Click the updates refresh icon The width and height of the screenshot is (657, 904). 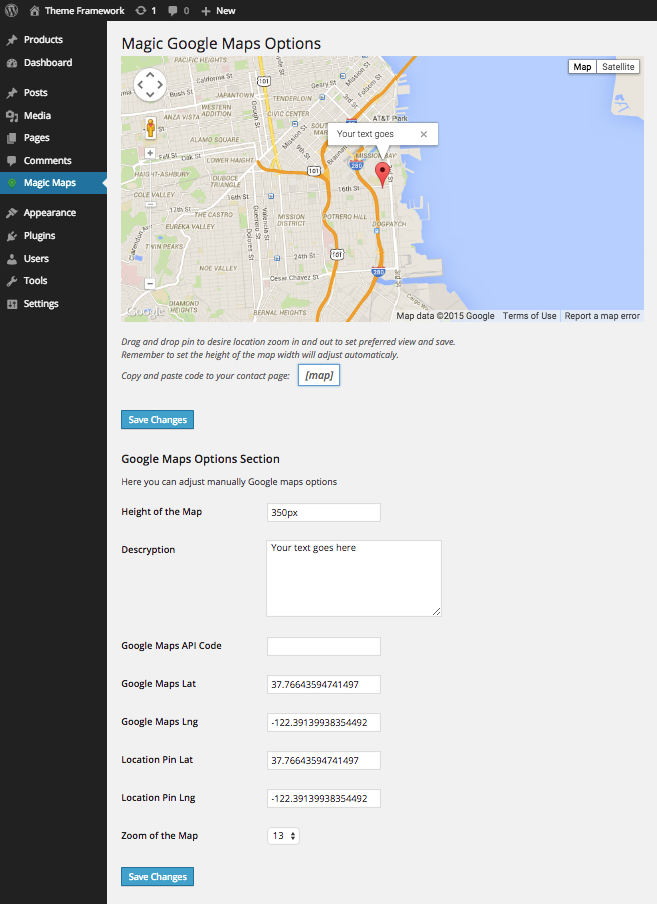141,10
